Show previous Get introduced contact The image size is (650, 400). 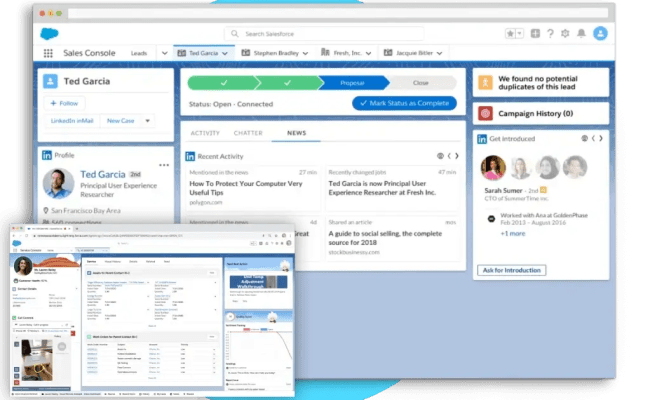tap(593, 138)
